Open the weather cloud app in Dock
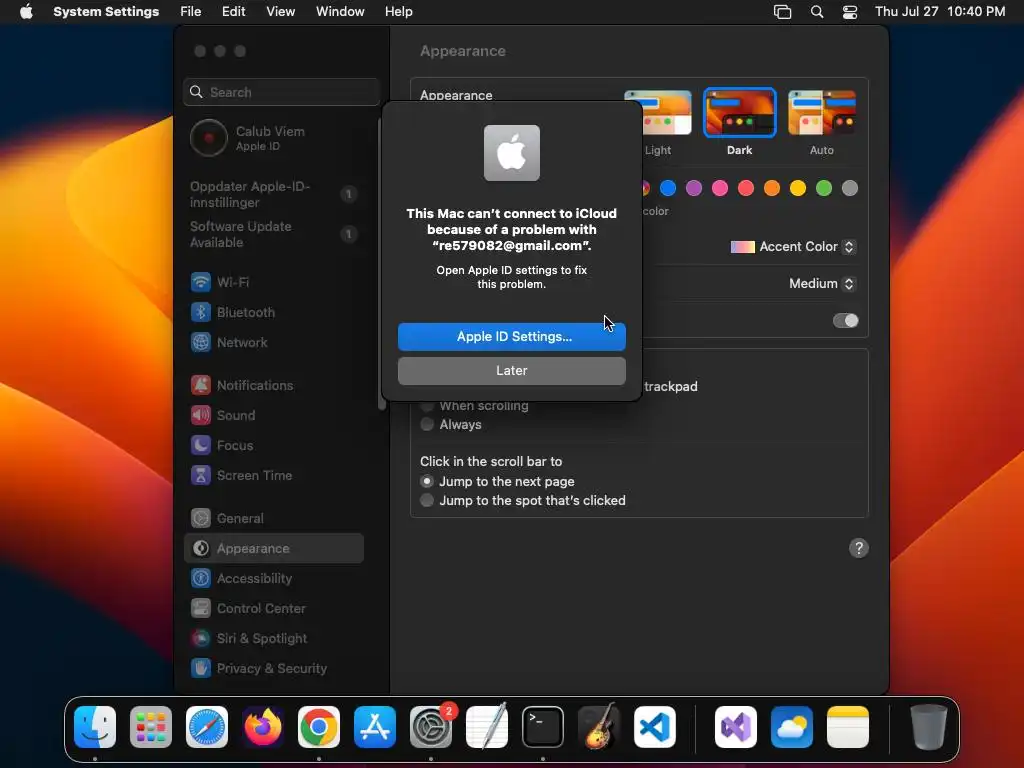 pos(792,727)
